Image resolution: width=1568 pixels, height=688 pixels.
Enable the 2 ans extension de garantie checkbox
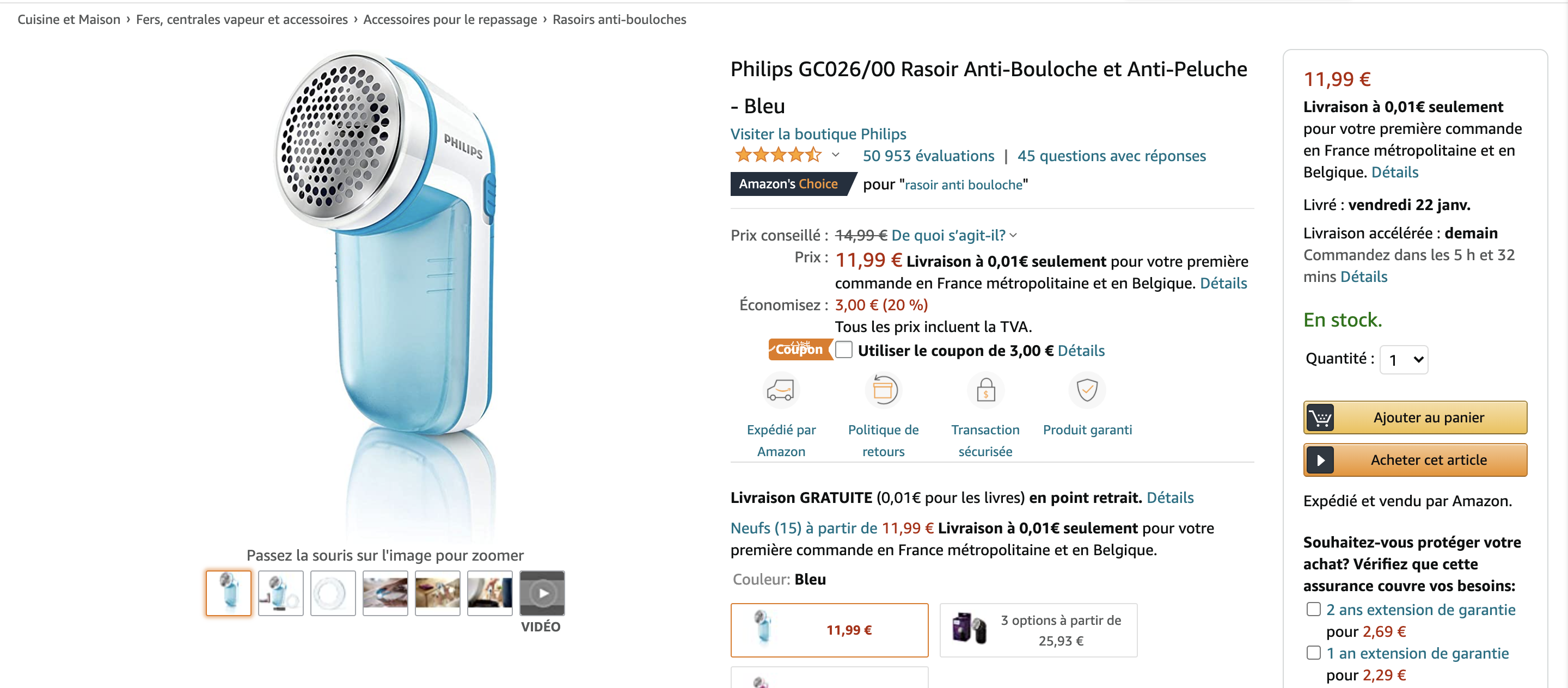[x=1314, y=610]
